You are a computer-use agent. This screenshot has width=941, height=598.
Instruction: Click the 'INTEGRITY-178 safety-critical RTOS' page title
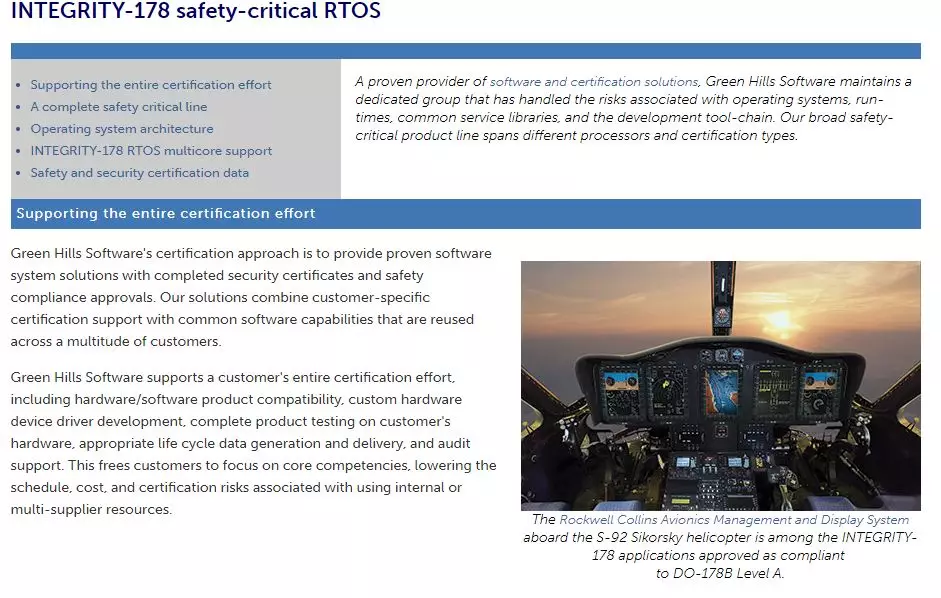pyautogui.click(x=196, y=11)
